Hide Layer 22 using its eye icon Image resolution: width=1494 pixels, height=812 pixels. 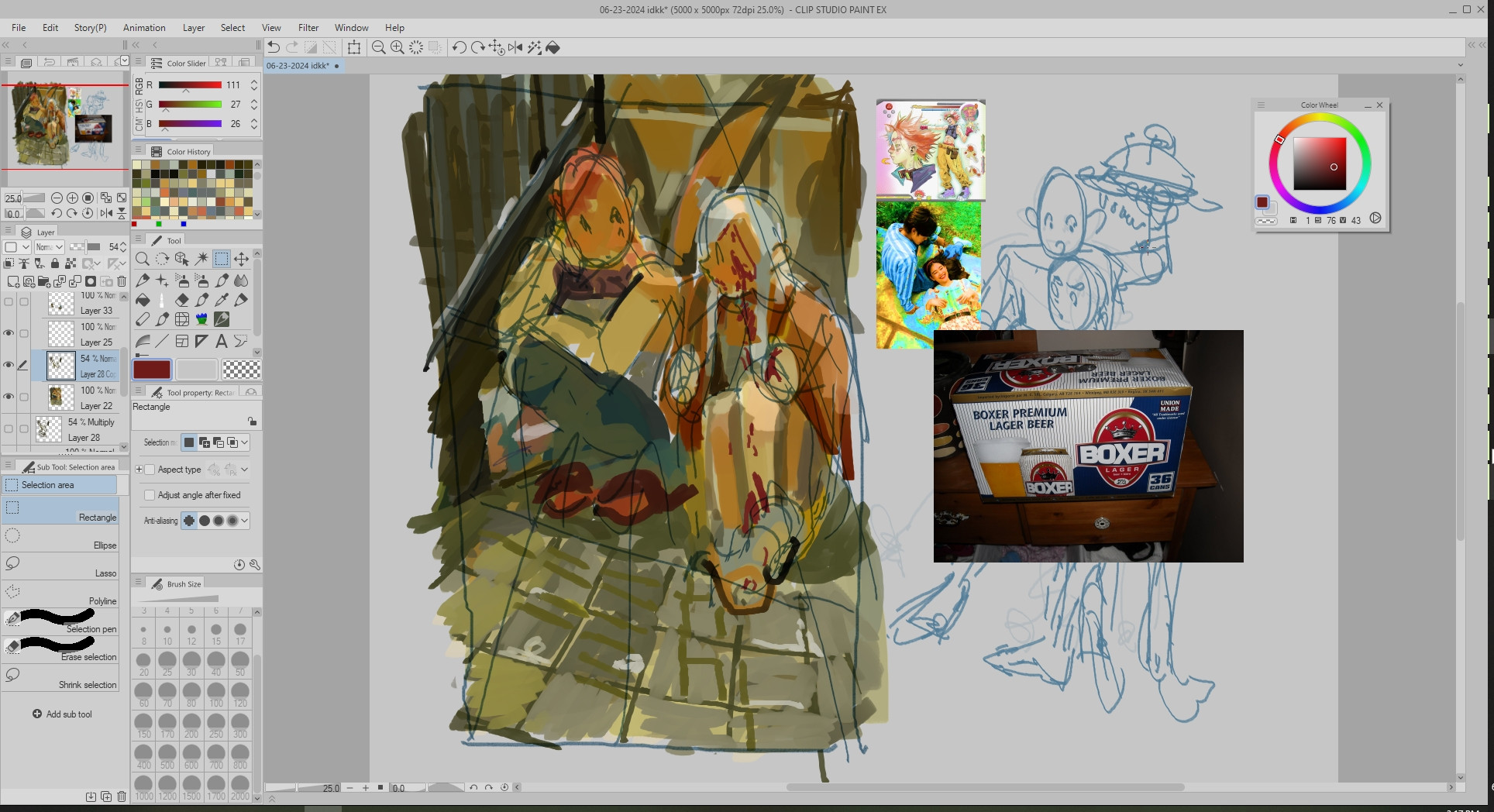pos(9,397)
